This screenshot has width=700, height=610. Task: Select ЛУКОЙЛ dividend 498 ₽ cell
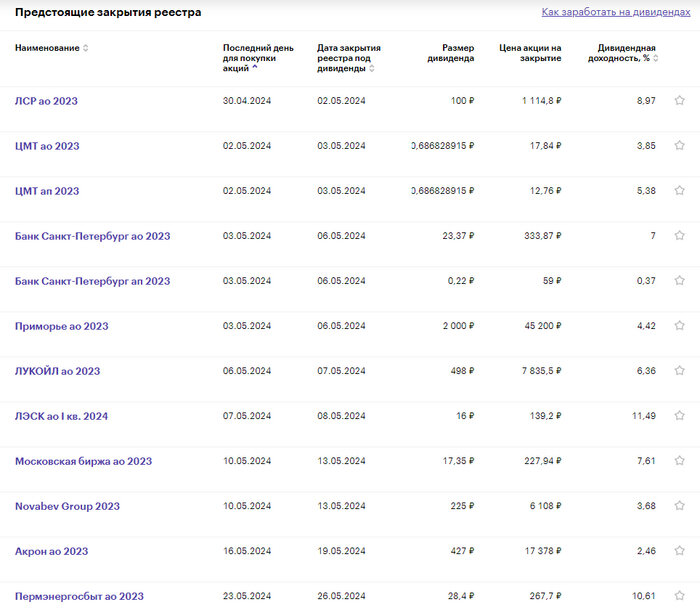coord(462,371)
